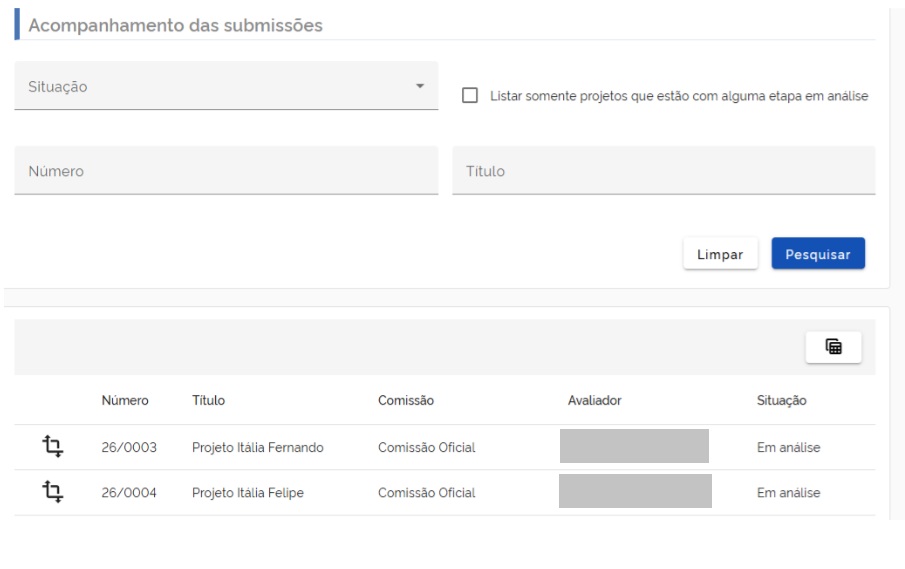Click the Pesquisar button
The height and width of the screenshot is (569, 905).
click(x=817, y=254)
